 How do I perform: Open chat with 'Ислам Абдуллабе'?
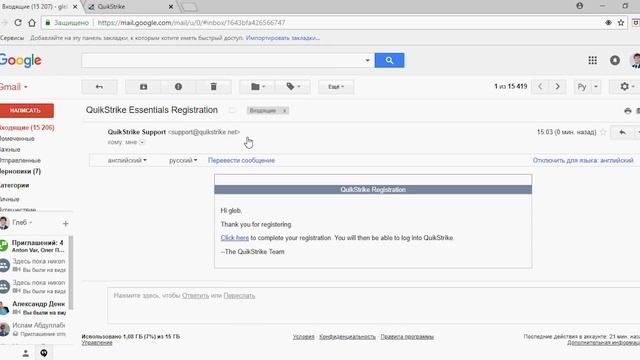(33, 329)
